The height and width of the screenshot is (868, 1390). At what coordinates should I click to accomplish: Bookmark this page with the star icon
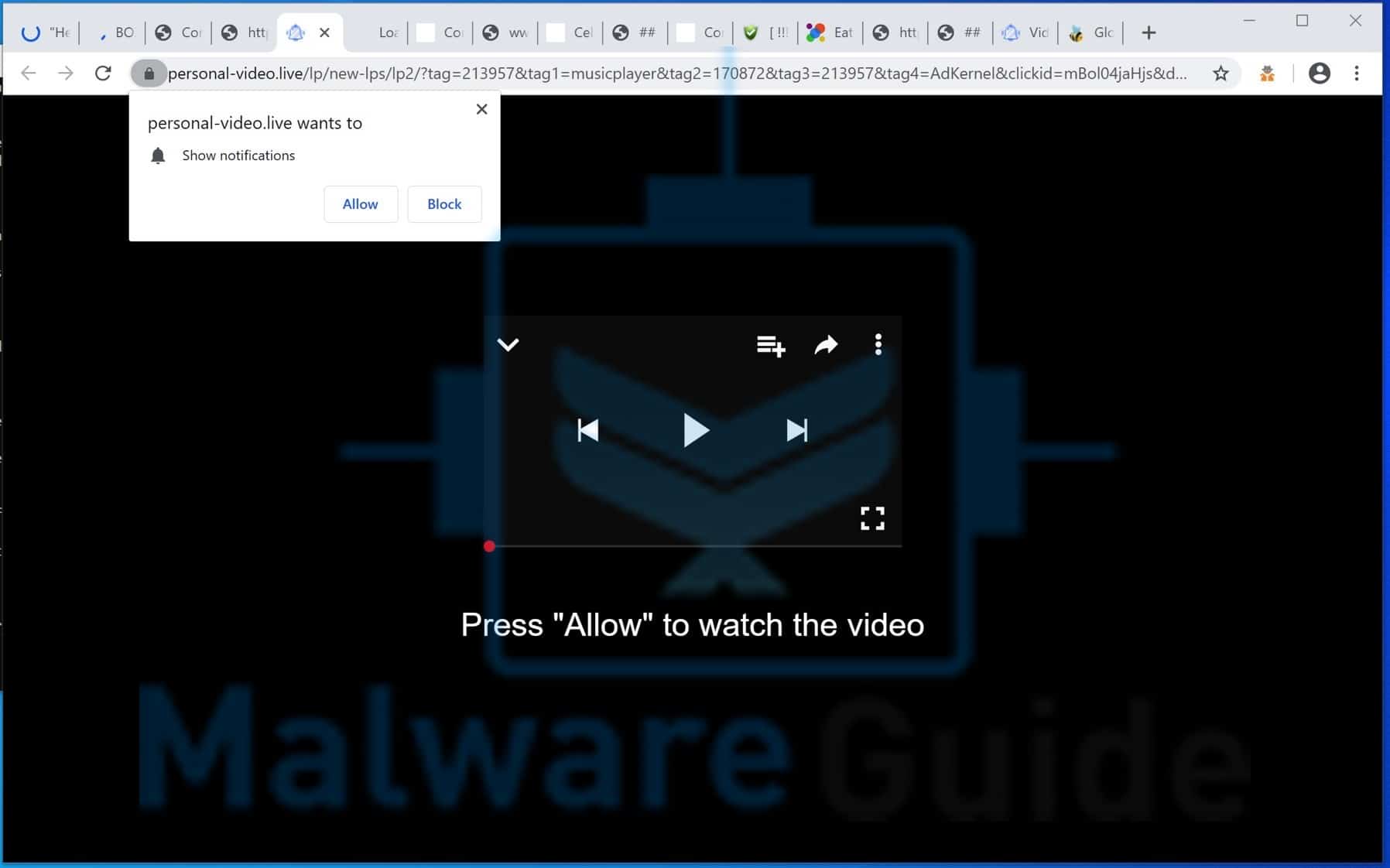(x=1221, y=73)
